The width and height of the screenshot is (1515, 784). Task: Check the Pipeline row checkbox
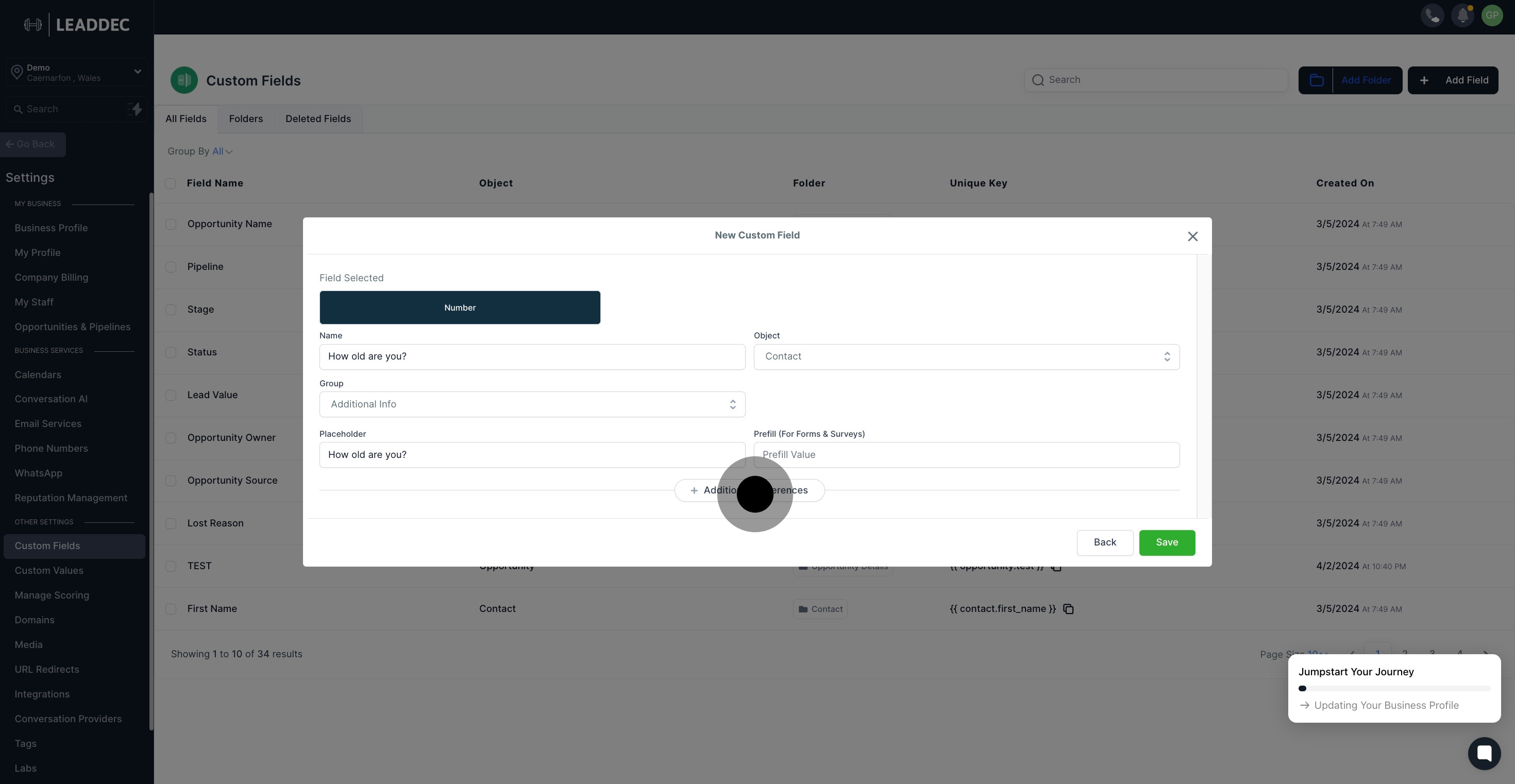[x=171, y=267]
